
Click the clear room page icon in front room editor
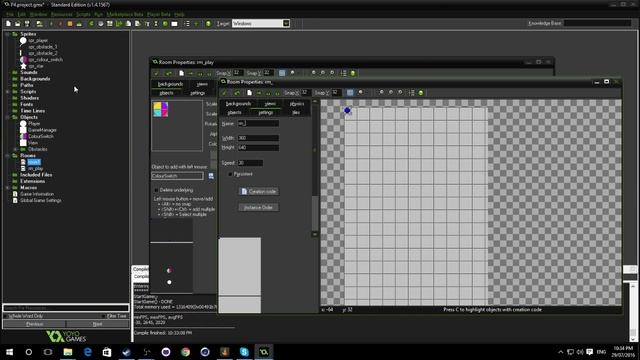(249, 93)
